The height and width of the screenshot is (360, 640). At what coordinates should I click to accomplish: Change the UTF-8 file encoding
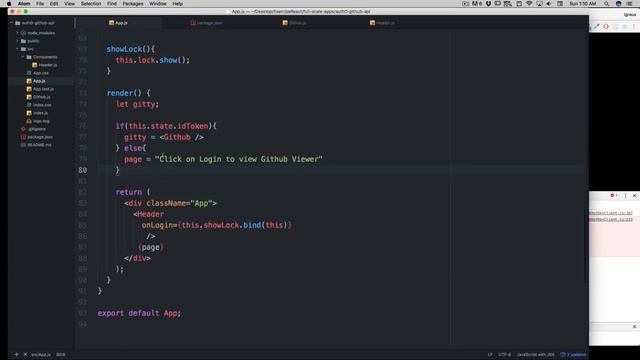(x=504, y=354)
